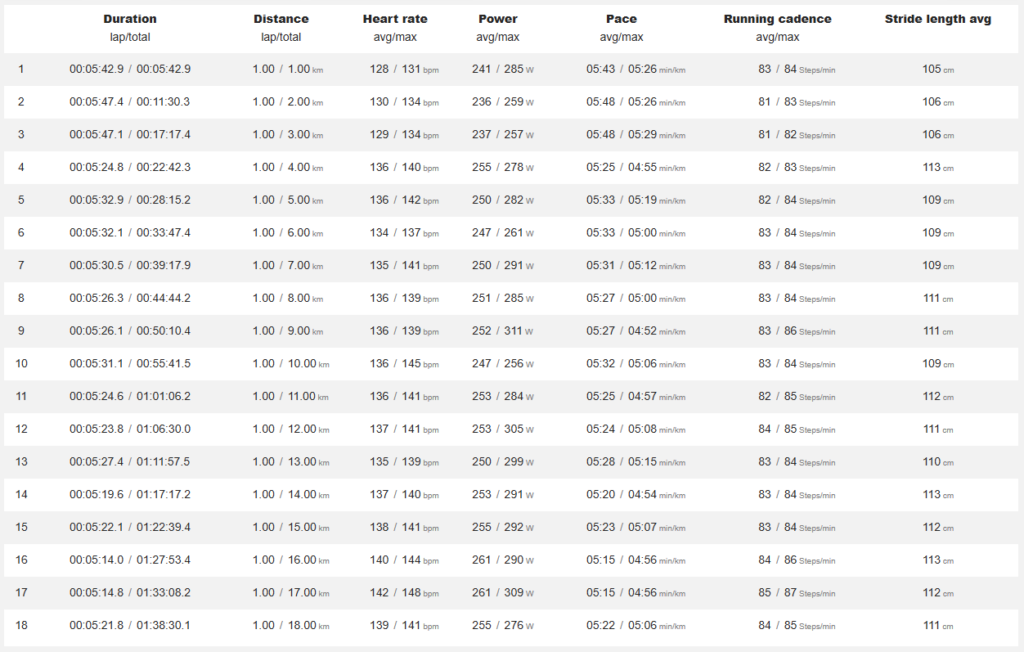Click lap 7 power 250 / 291 W
The width and height of the screenshot is (1024, 652).
(503, 265)
